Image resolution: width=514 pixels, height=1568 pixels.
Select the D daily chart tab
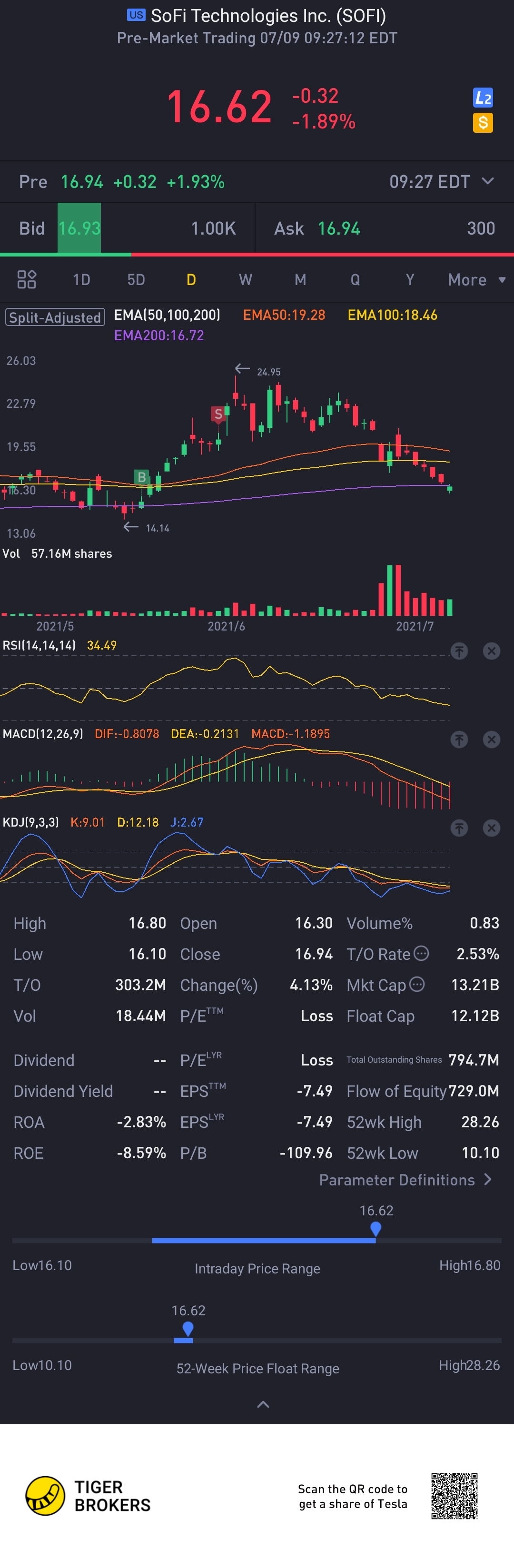coord(191,279)
